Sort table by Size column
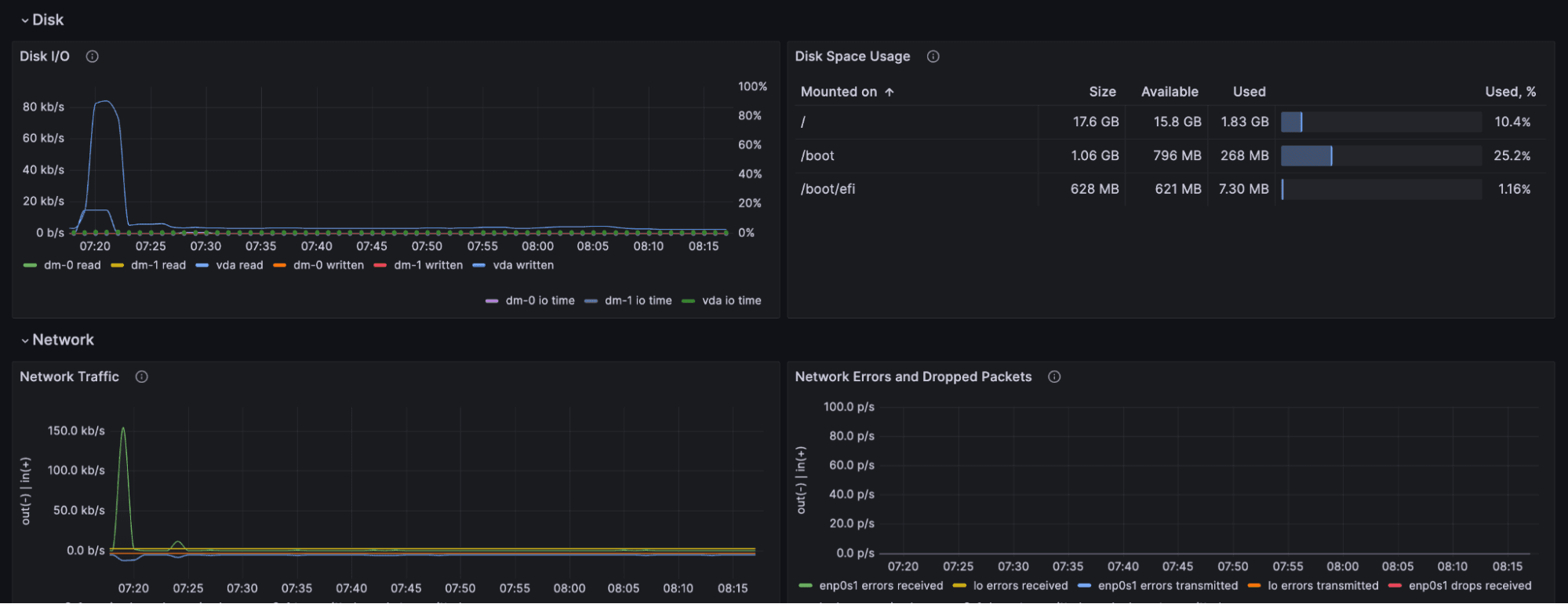This screenshot has height=604, width=1568. 1103,92
